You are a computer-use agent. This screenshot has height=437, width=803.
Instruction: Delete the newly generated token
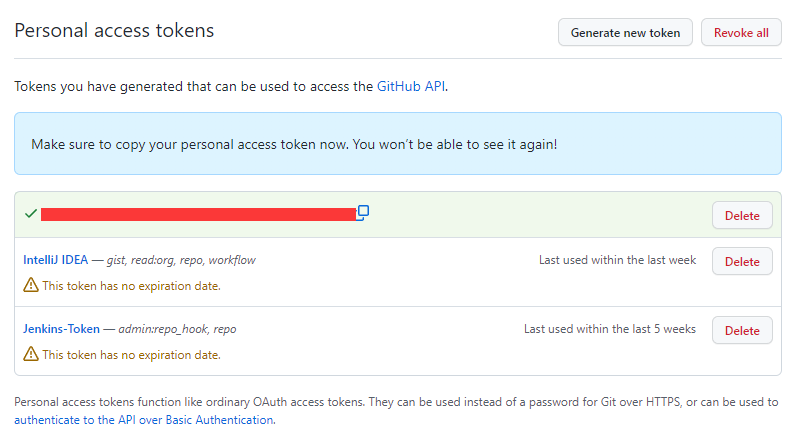(742, 215)
